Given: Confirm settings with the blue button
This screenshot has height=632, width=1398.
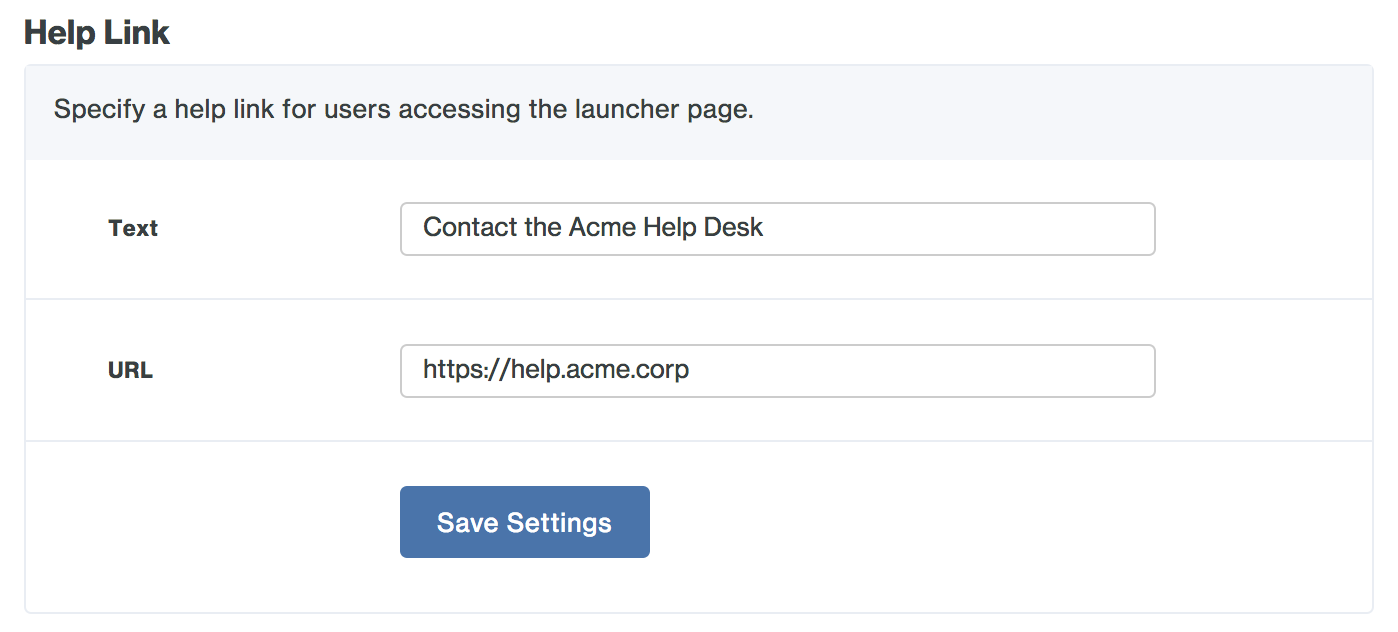Looking at the screenshot, I should point(524,521).
